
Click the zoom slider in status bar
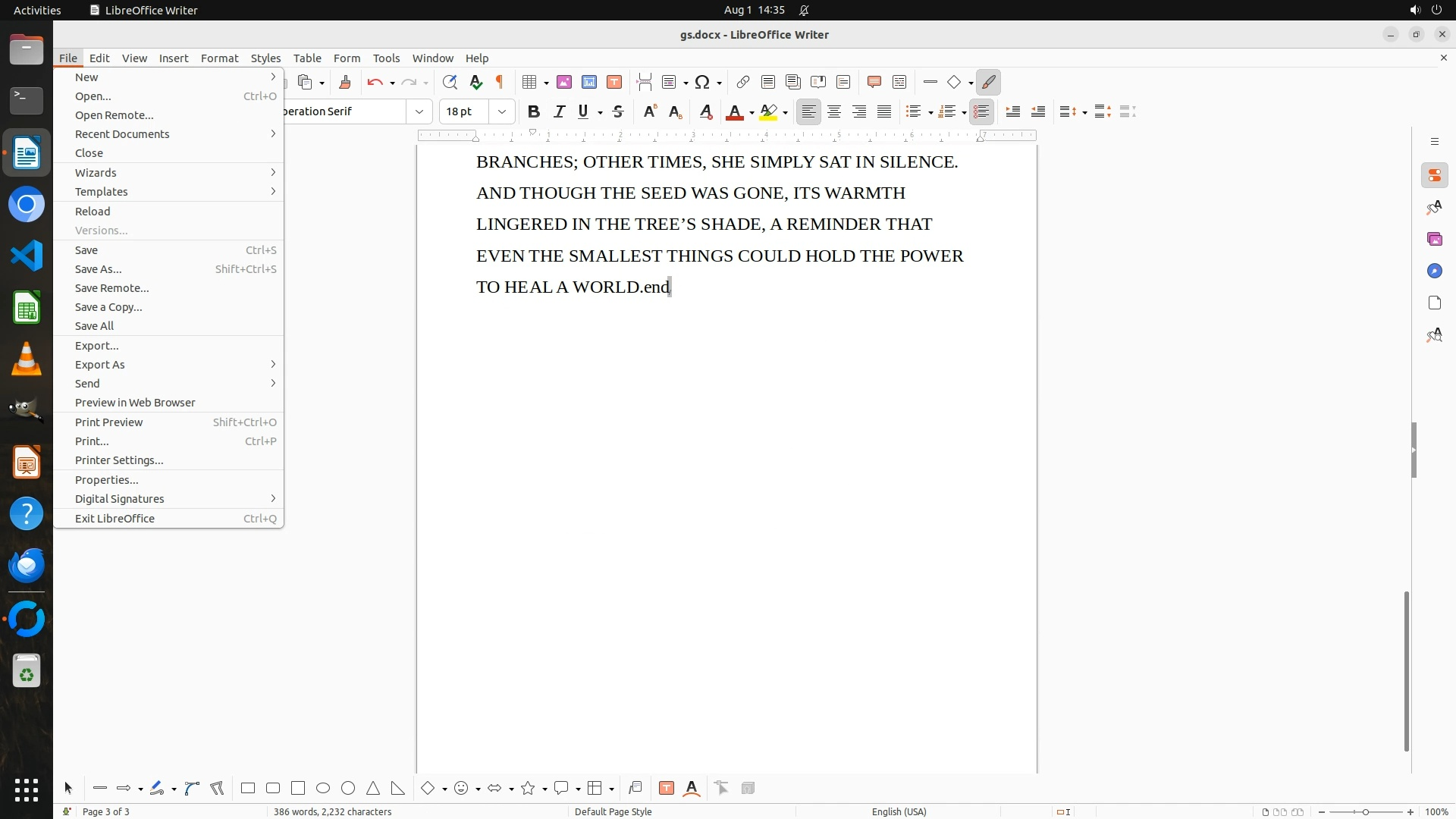click(x=1365, y=811)
